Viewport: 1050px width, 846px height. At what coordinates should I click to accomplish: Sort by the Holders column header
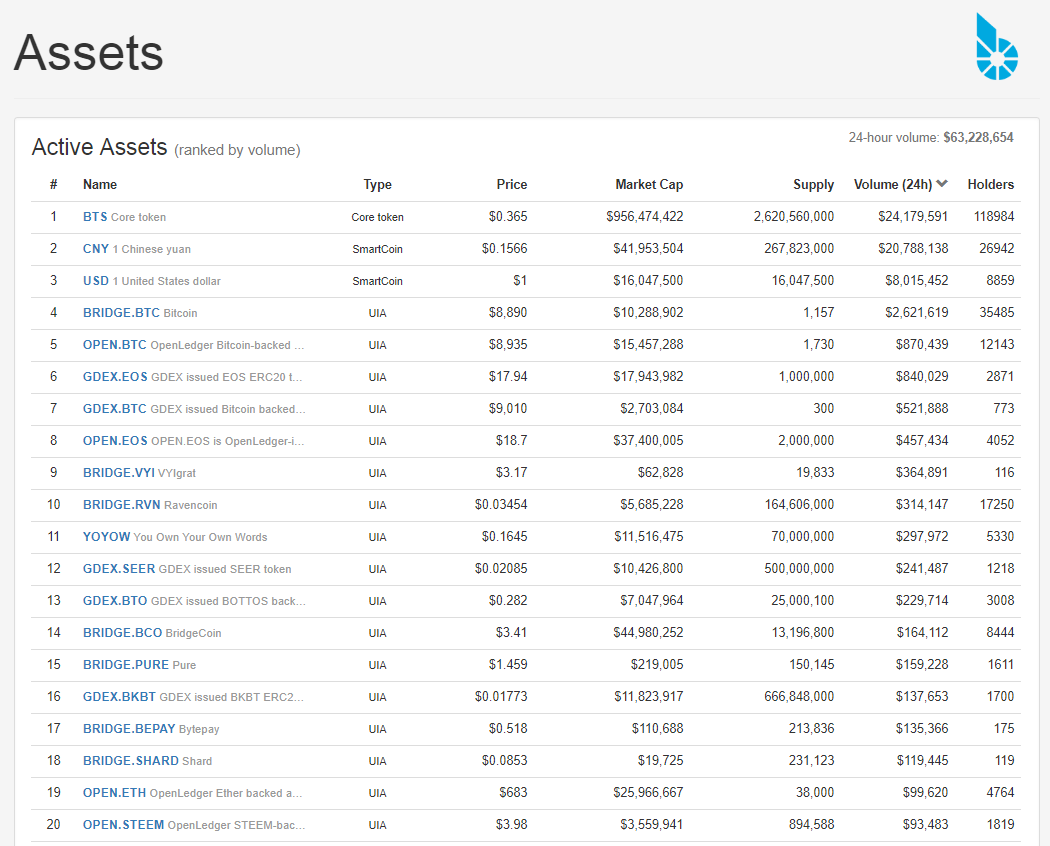990,184
